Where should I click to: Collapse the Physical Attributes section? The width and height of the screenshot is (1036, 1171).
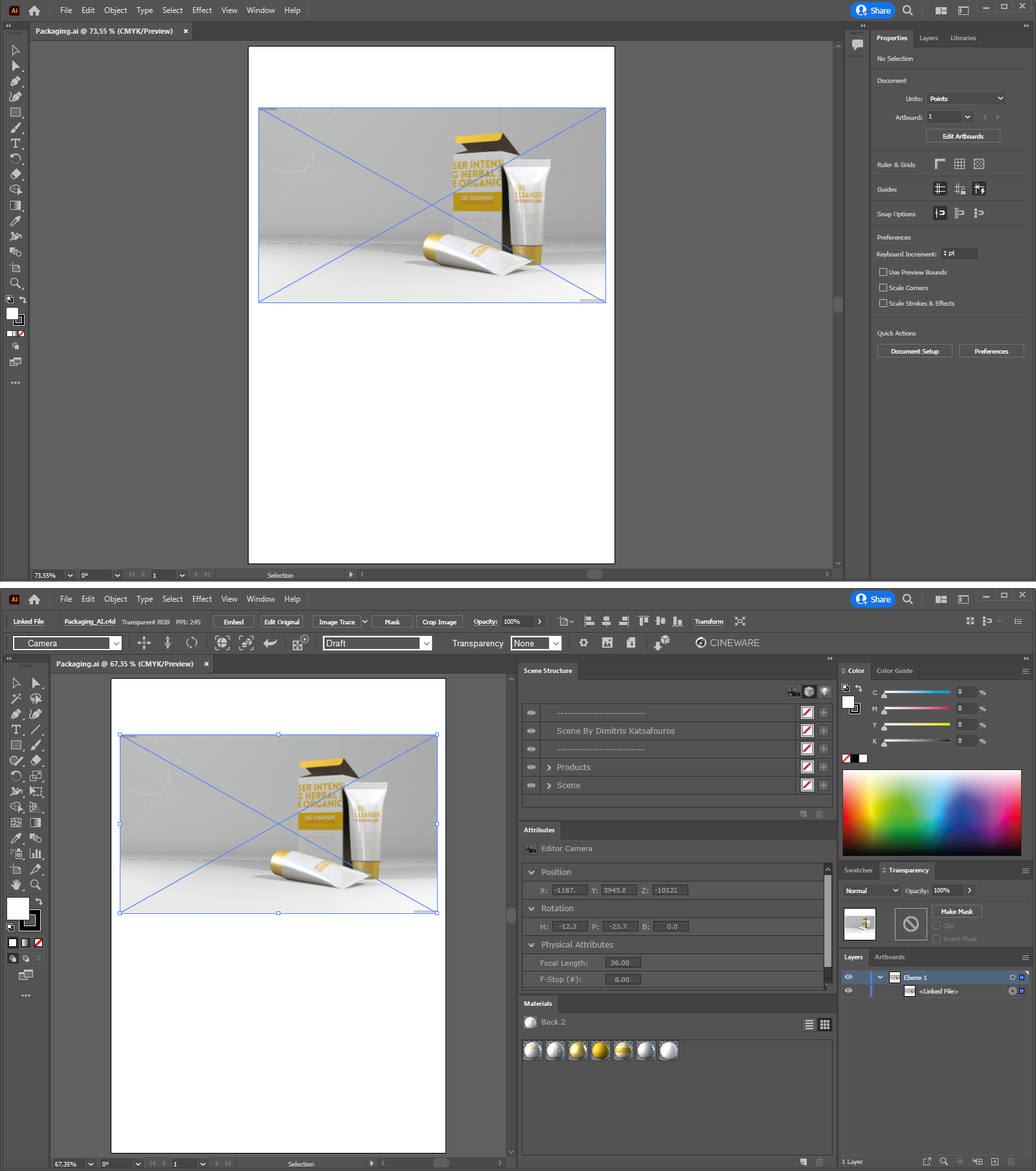click(532, 945)
